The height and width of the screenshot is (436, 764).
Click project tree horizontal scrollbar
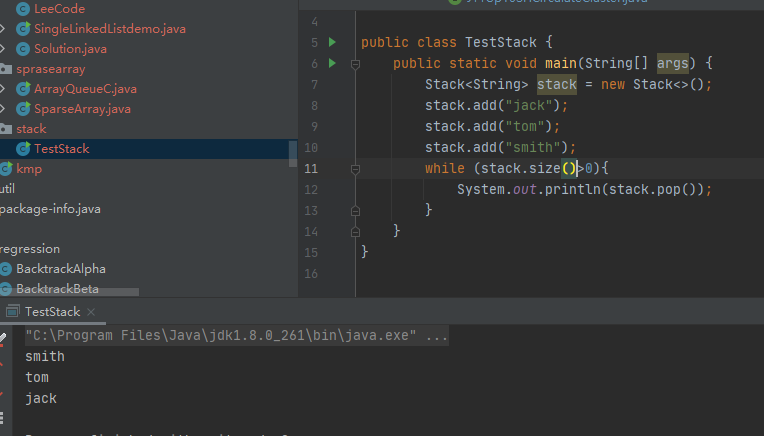[x=69, y=292]
